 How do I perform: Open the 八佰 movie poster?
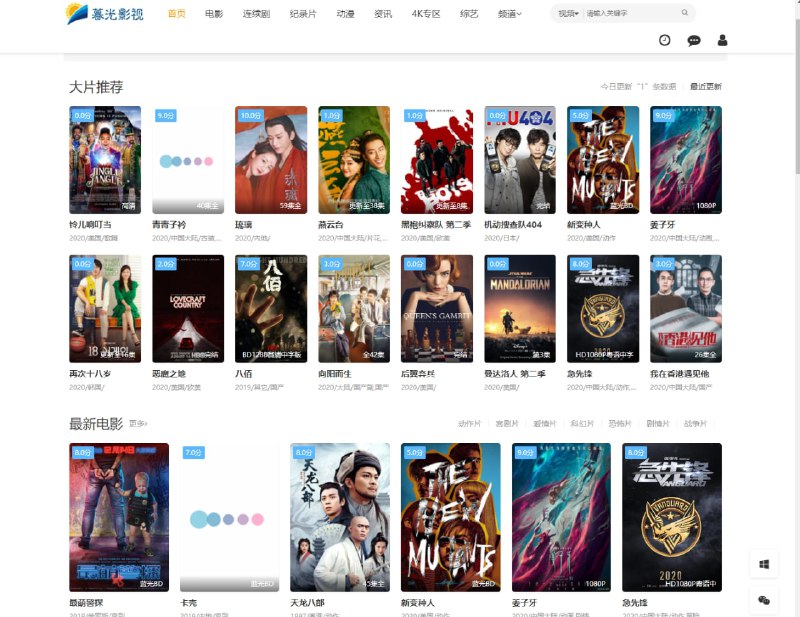pyautogui.click(x=271, y=309)
